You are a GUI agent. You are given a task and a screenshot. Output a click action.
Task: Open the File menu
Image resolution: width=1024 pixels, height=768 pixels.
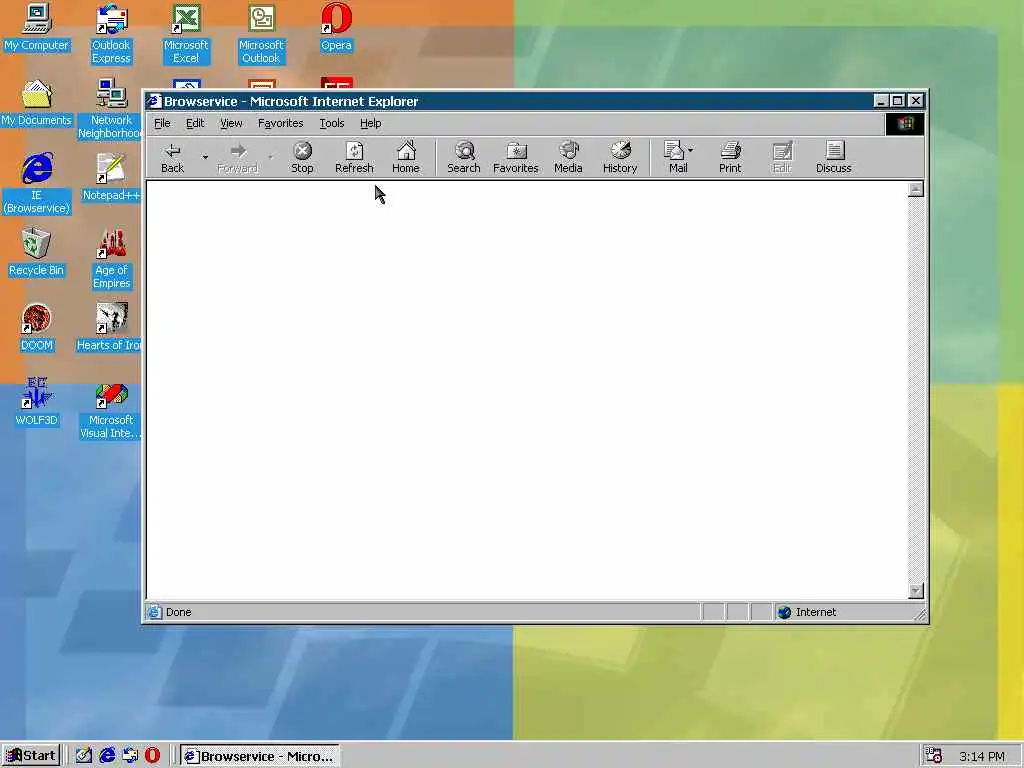pyautogui.click(x=162, y=123)
